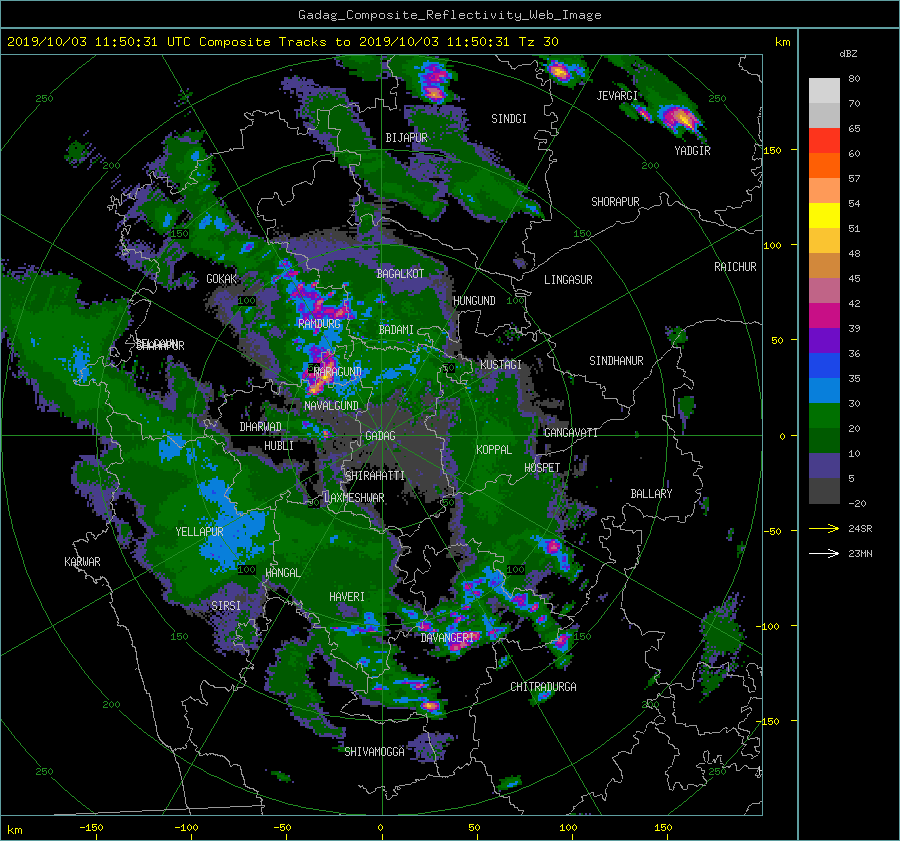Select the KARWAR coastal label
The height and width of the screenshot is (841, 900).
(82, 562)
